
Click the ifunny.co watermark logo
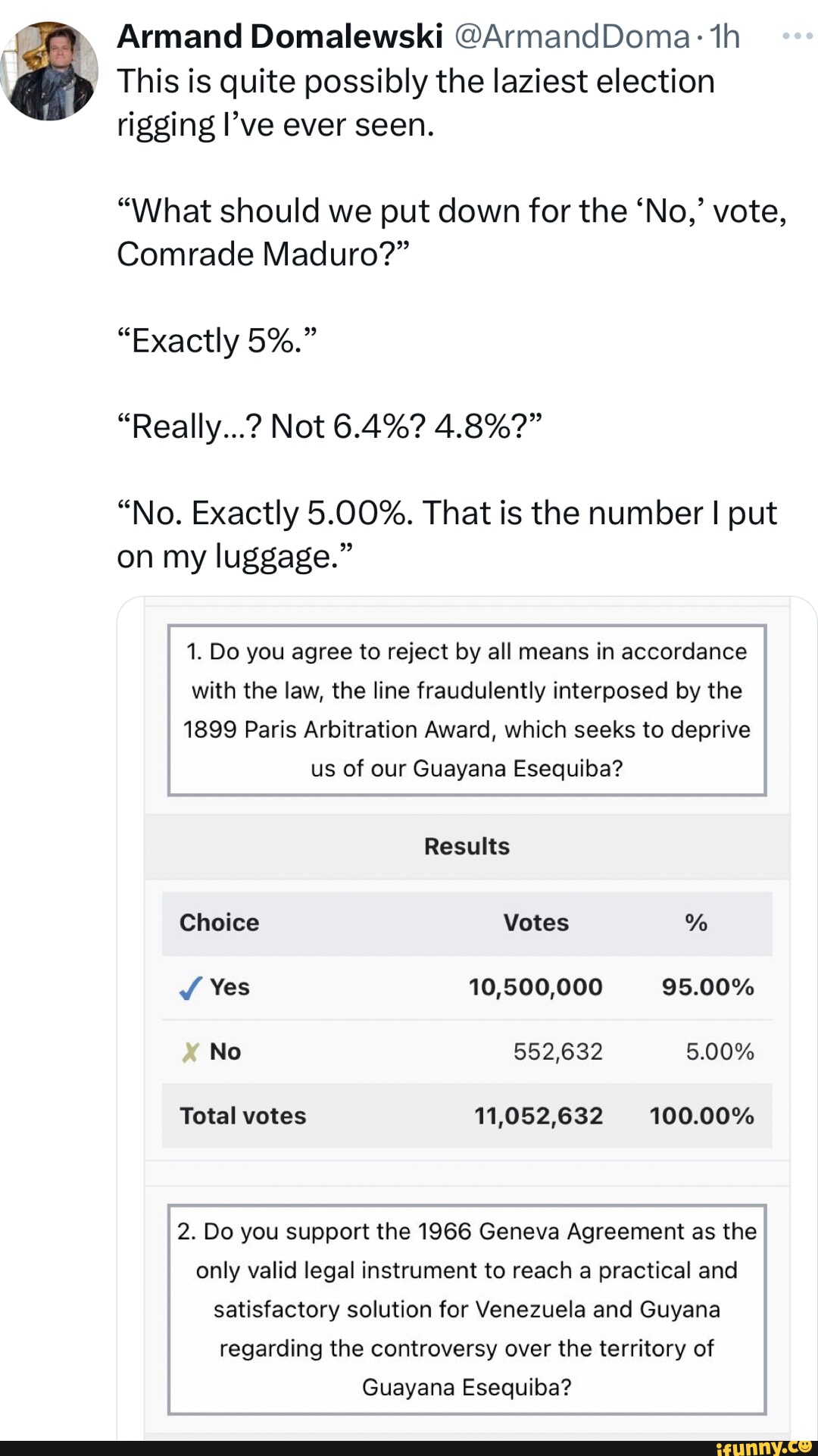click(x=763, y=1447)
